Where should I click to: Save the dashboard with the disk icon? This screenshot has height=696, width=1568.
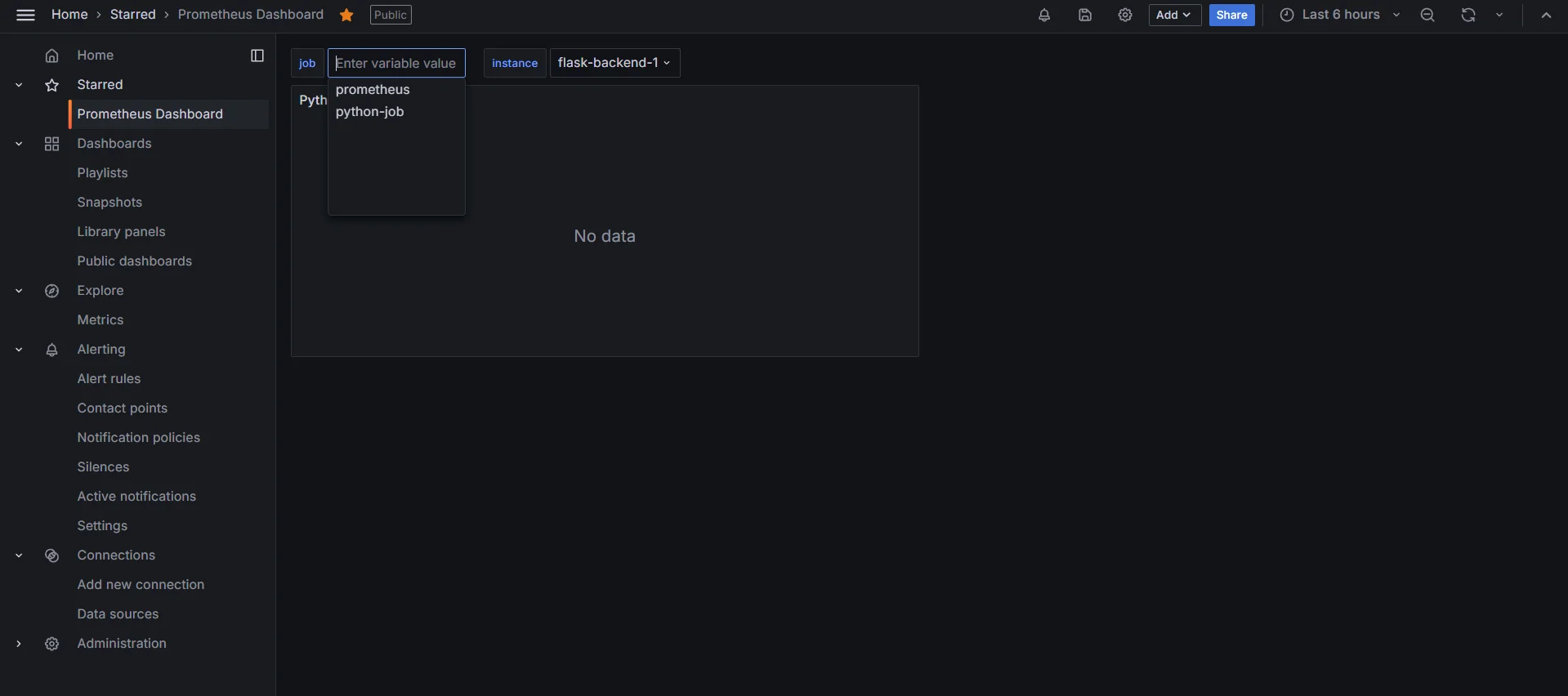(x=1085, y=15)
